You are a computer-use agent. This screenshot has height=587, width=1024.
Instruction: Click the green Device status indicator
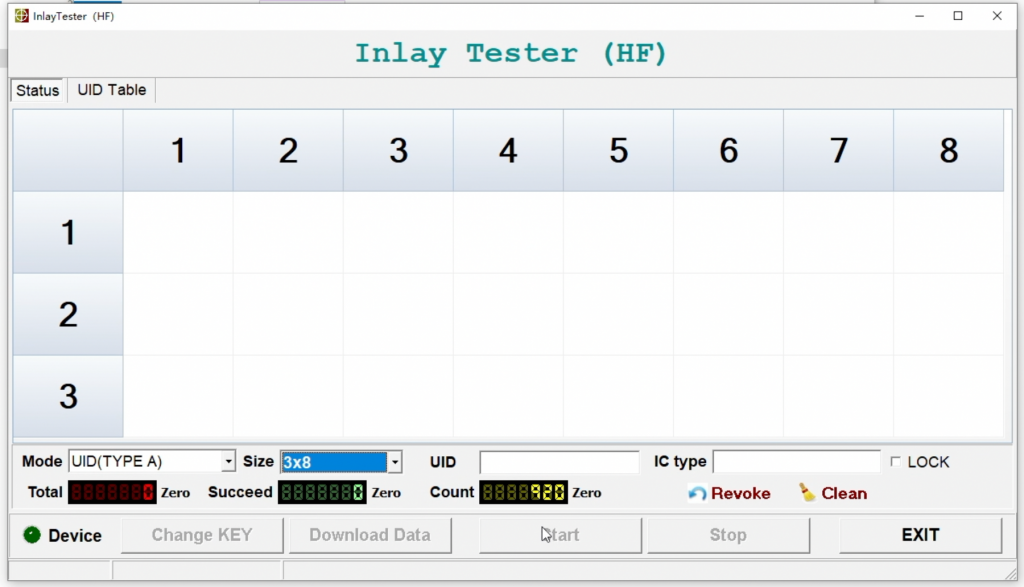coord(32,535)
